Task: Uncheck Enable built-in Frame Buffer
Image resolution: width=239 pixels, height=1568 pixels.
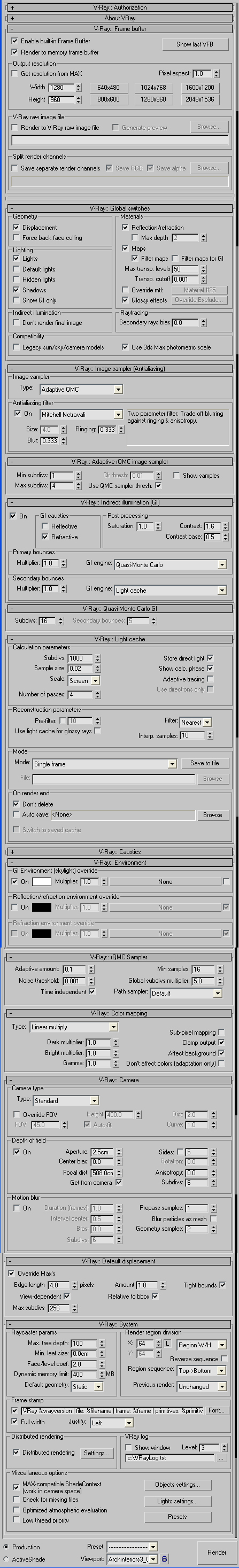Action: [14, 41]
